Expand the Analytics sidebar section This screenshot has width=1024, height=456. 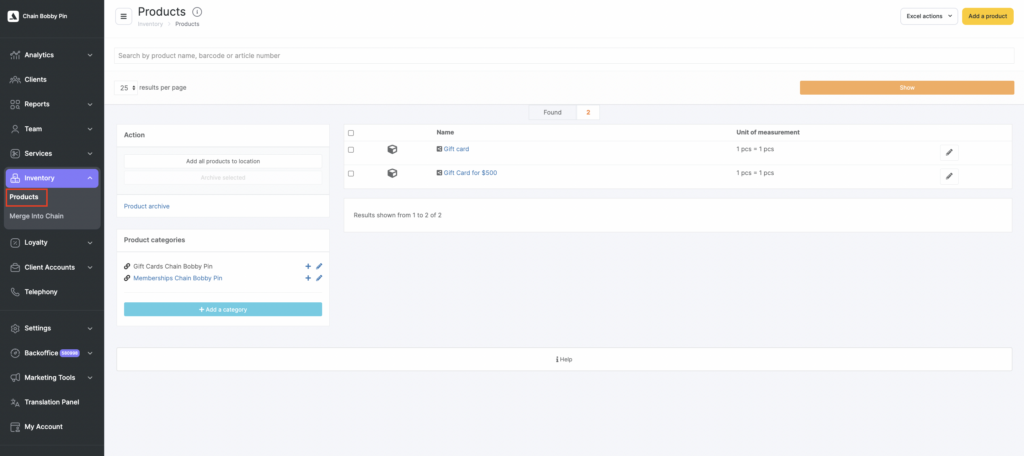tap(52, 55)
